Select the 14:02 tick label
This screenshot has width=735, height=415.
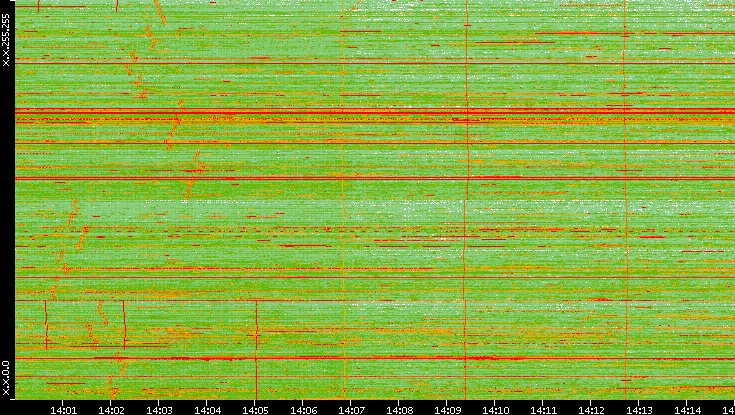111,410
